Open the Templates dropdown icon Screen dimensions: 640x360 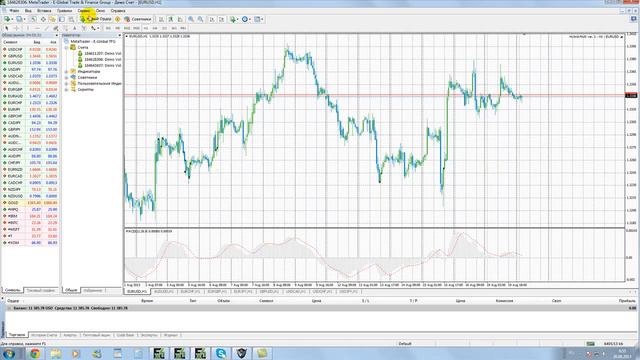pos(258,19)
